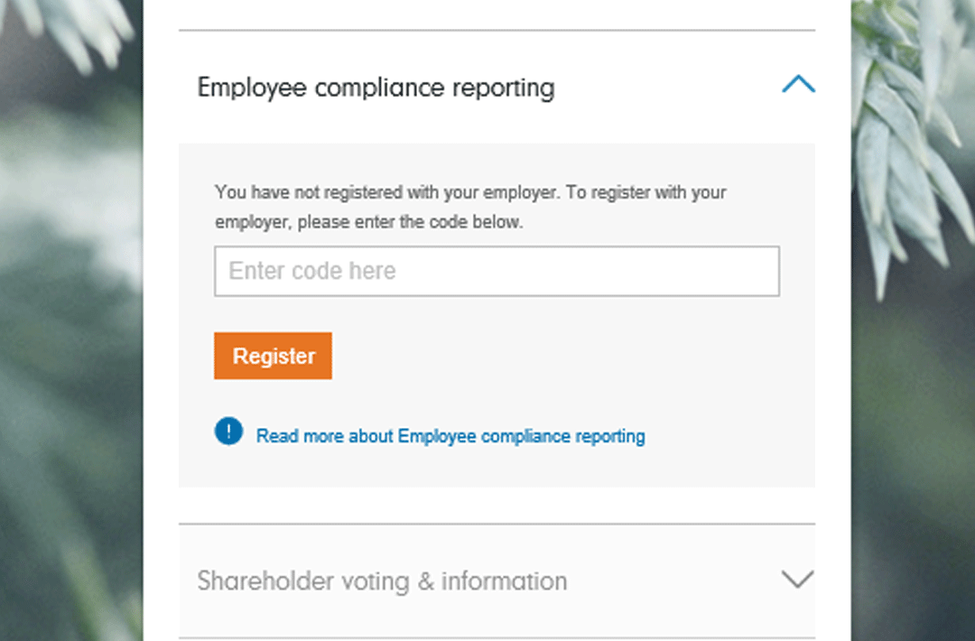Click the blue exclamation info icon
This screenshot has width=975, height=641.
(228, 431)
